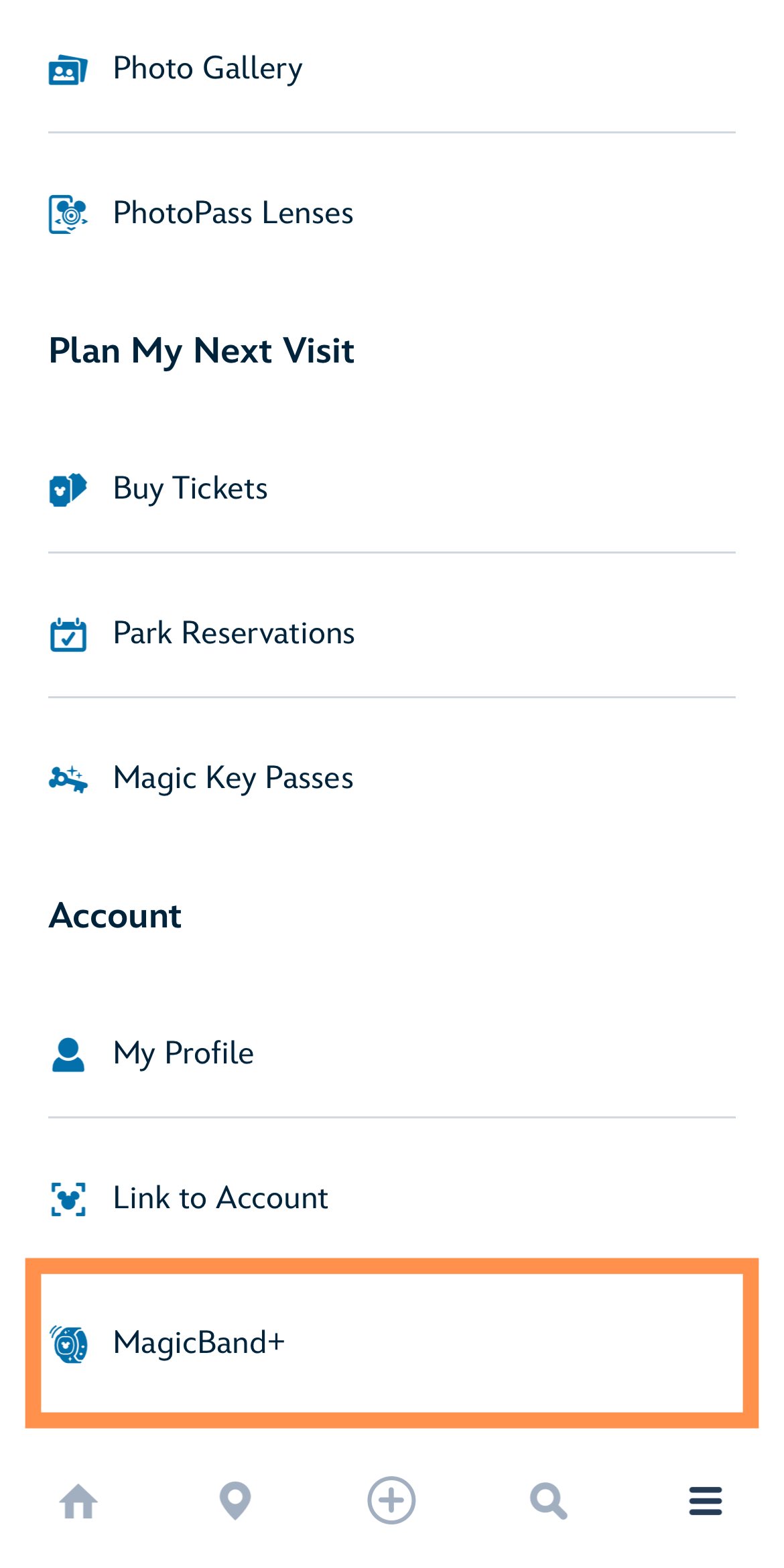Screen dimensions: 784x1568
Task: Tap the Buy Tickets icon
Action: (68, 489)
